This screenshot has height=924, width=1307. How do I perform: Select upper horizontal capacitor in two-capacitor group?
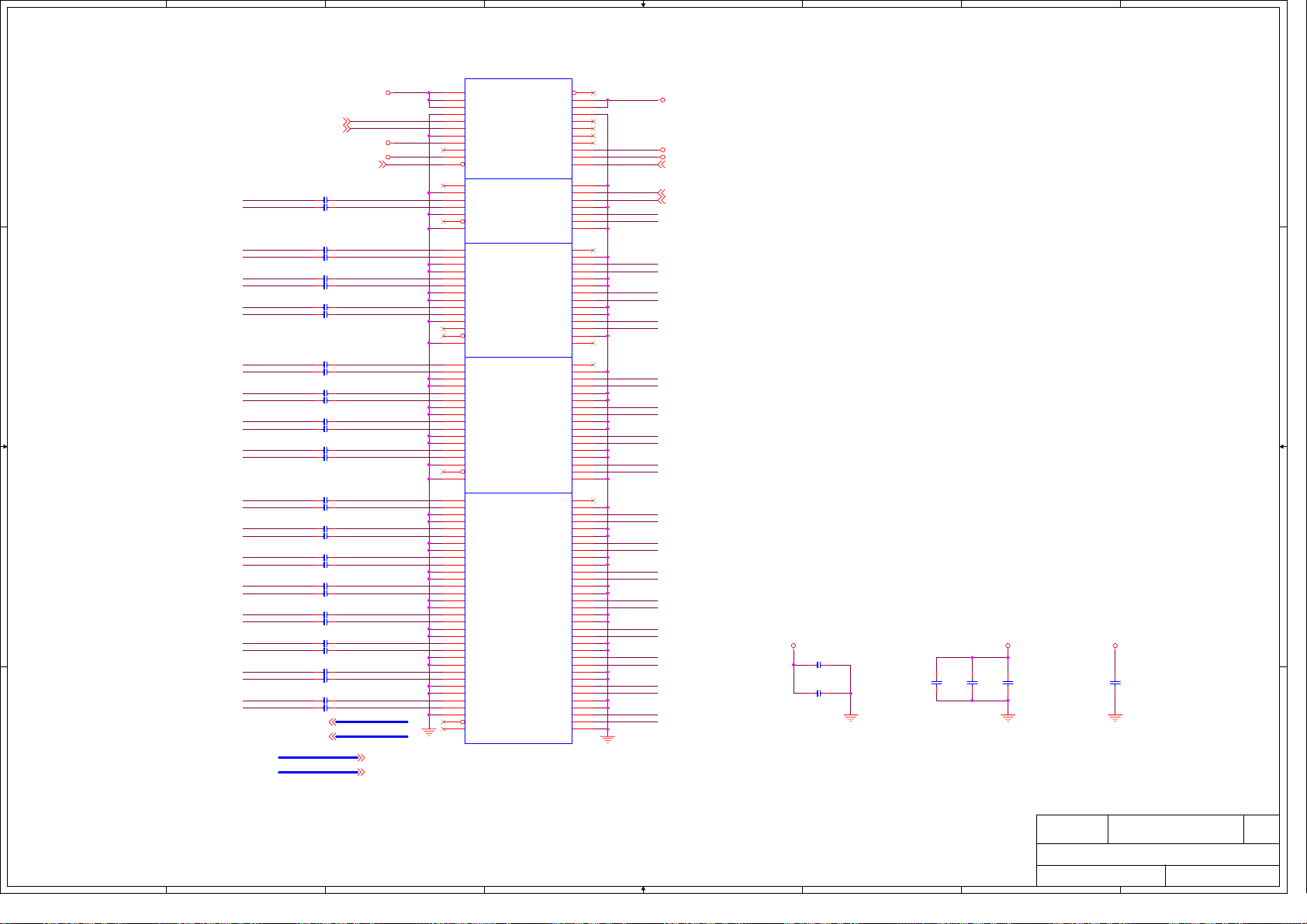818,665
